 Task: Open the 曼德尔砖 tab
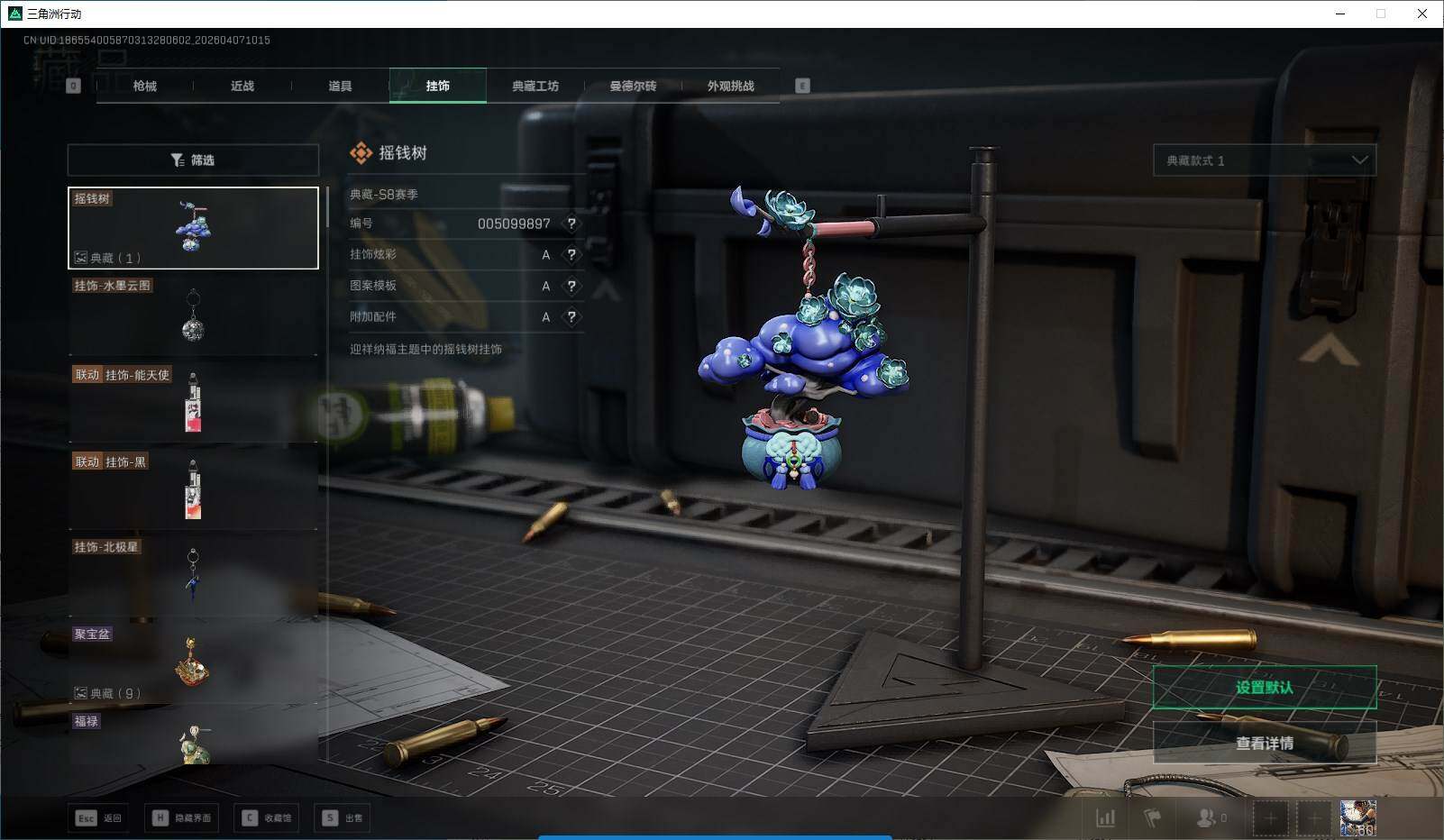coord(633,86)
